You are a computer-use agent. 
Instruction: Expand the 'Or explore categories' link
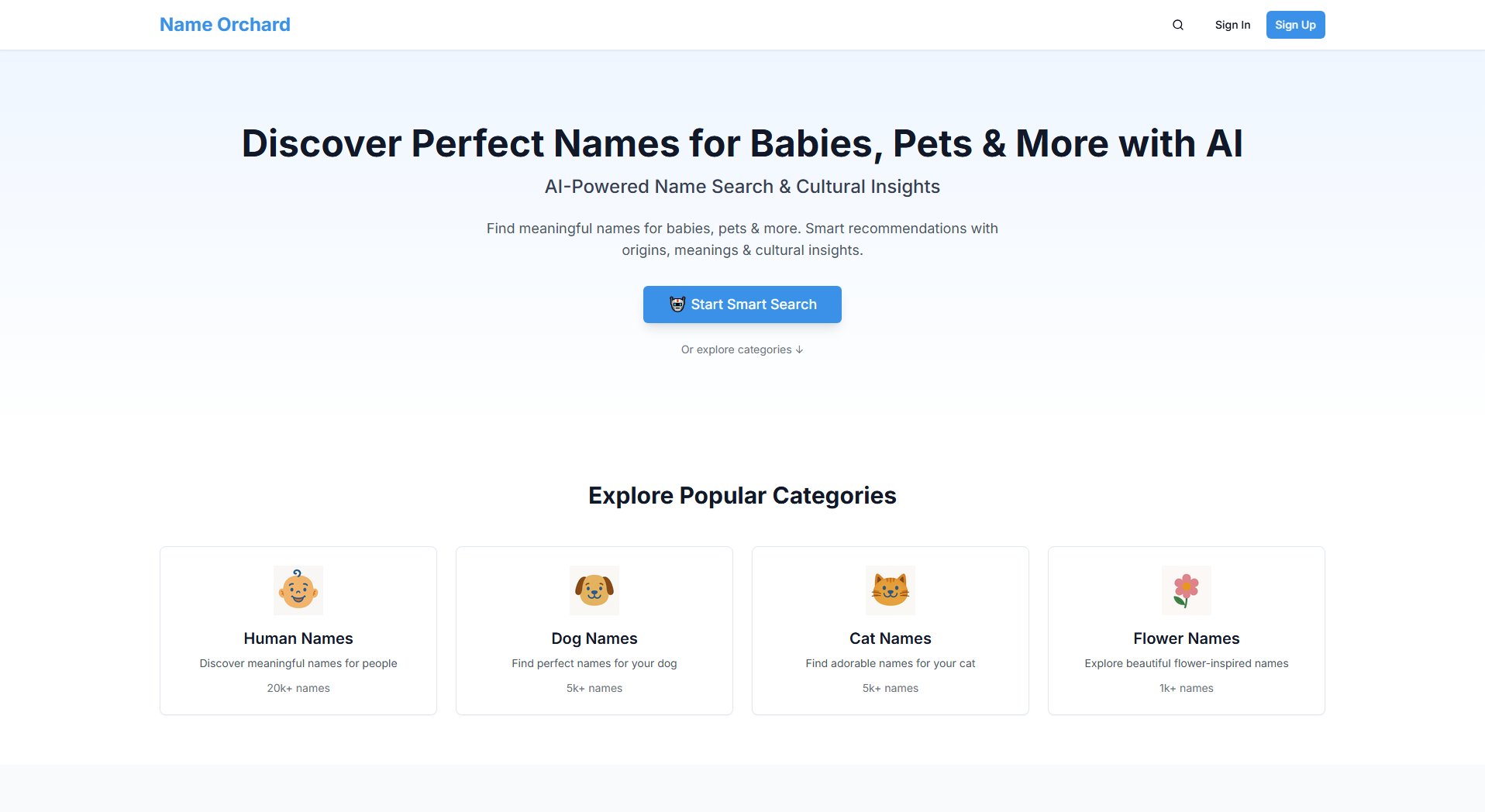pos(742,349)
